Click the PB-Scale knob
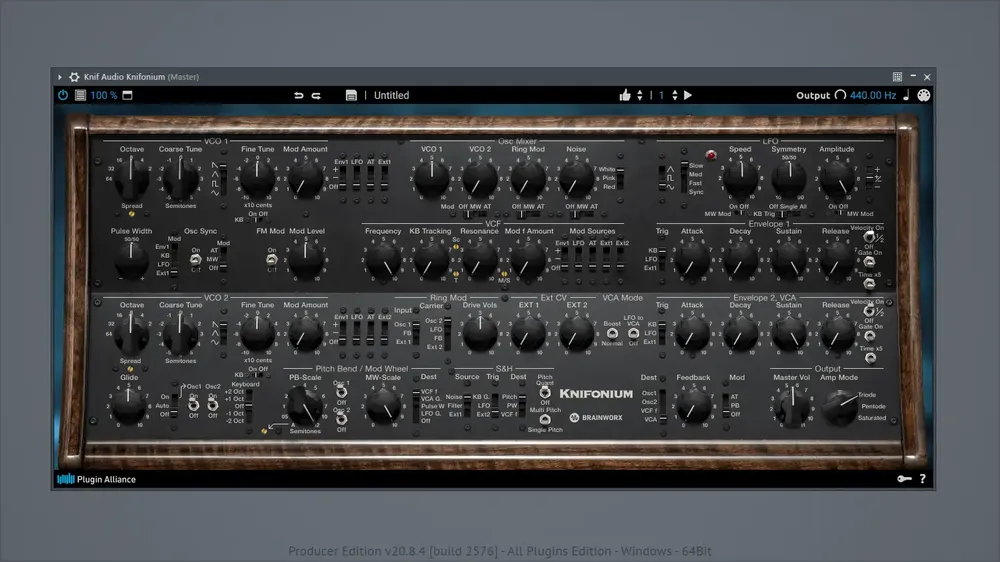This screenshot has width=1000, height=562. tap(305, 406)
